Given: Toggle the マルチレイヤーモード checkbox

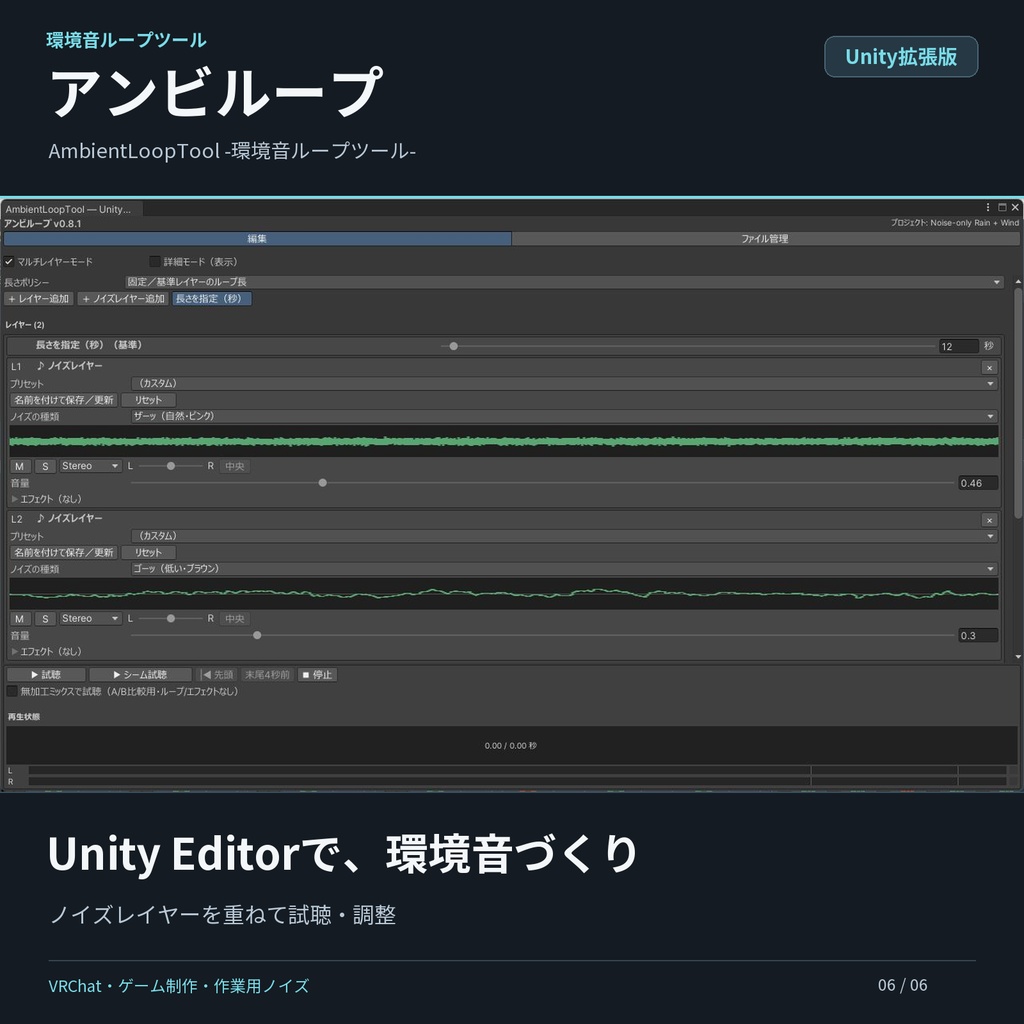Looking at the screenshot, I should [x=9, y=261].
